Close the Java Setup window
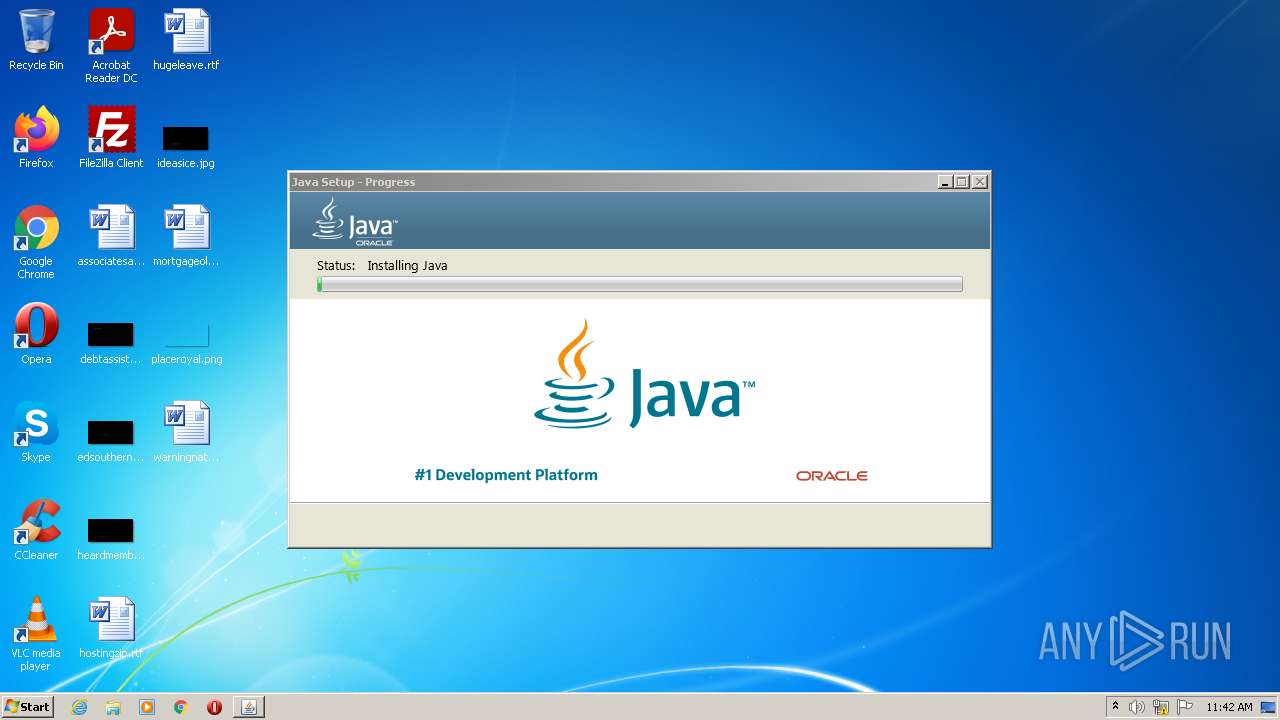 (980, 182)
